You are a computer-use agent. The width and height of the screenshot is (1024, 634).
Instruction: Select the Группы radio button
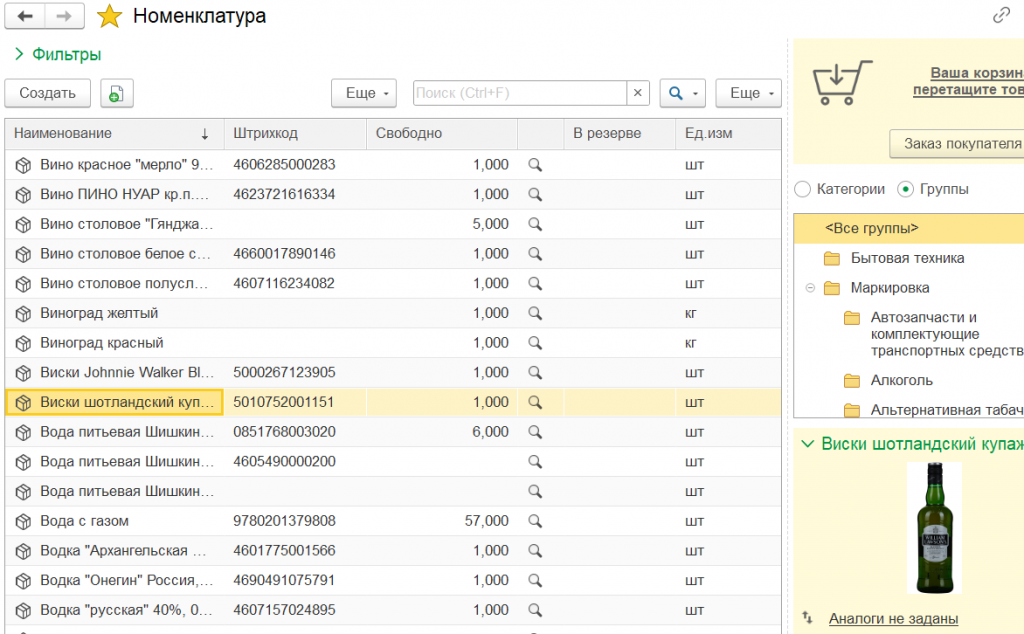pyautogui.click(x=906, y=189)
